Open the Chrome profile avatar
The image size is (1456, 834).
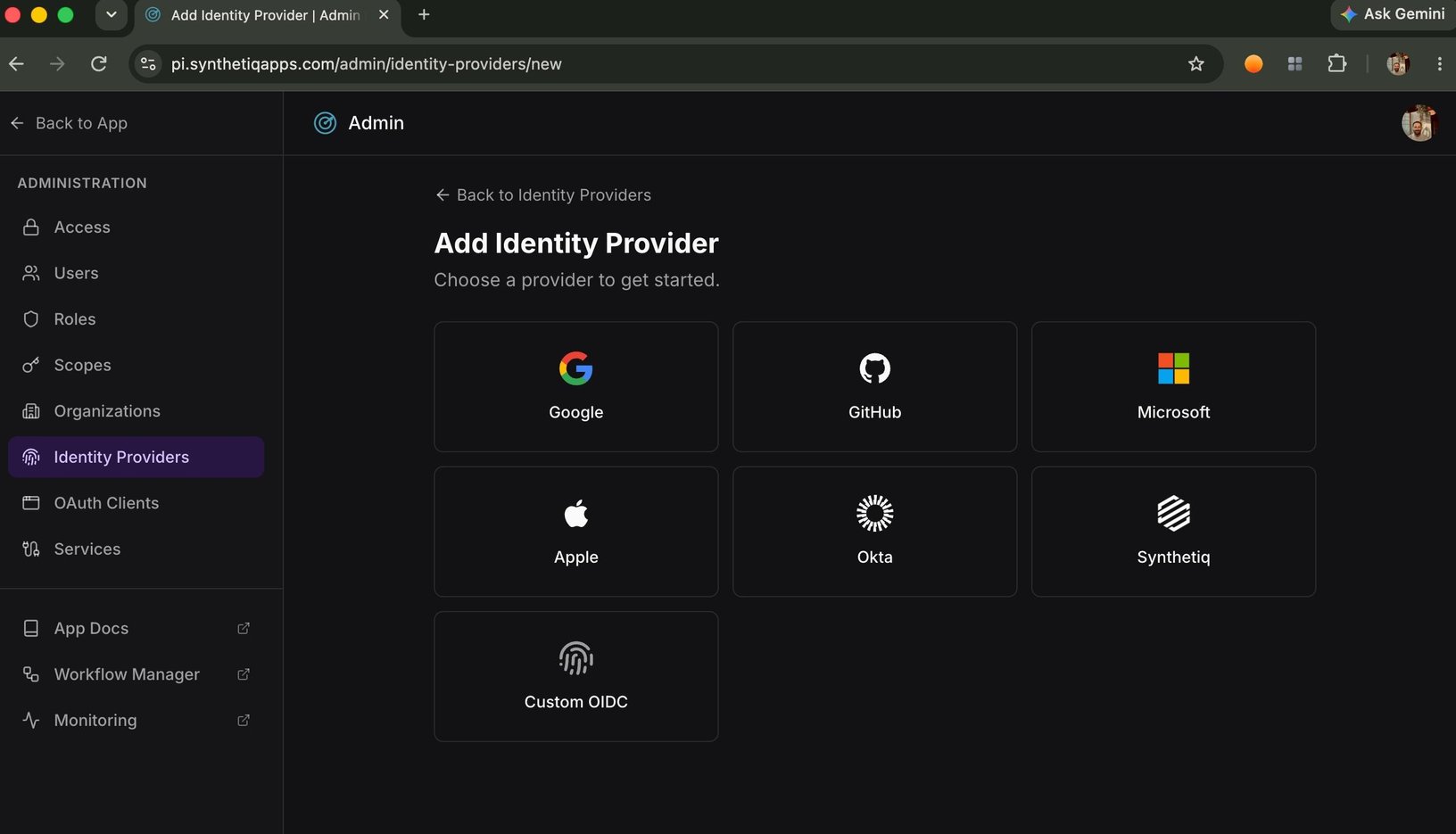(1398, 64)
